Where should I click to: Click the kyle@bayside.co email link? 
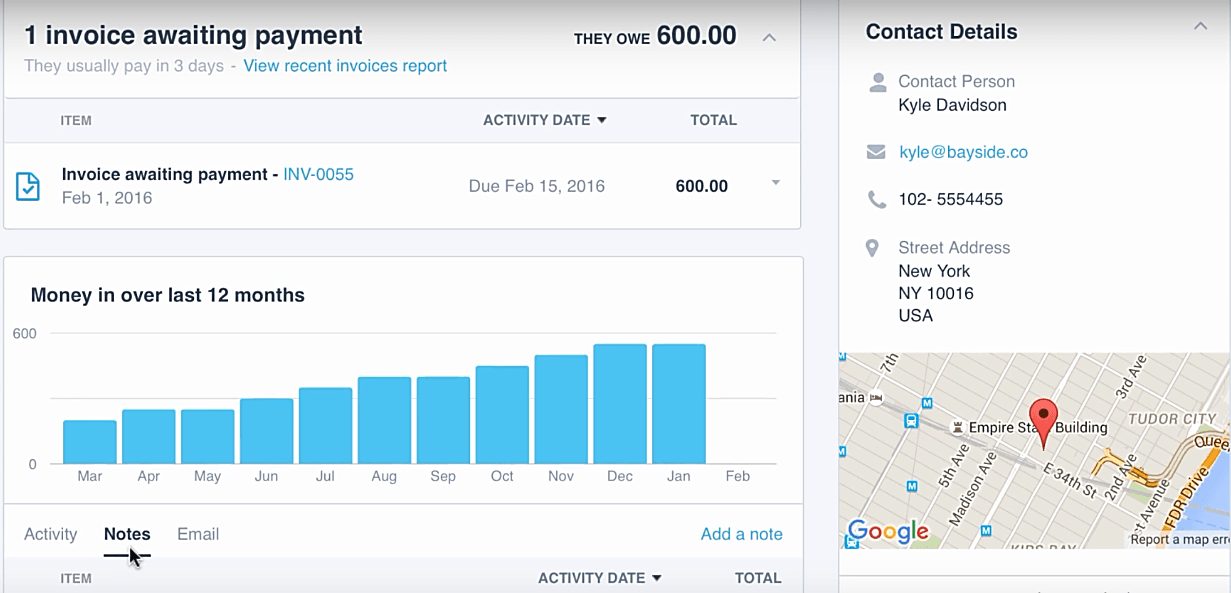point(963,152)
